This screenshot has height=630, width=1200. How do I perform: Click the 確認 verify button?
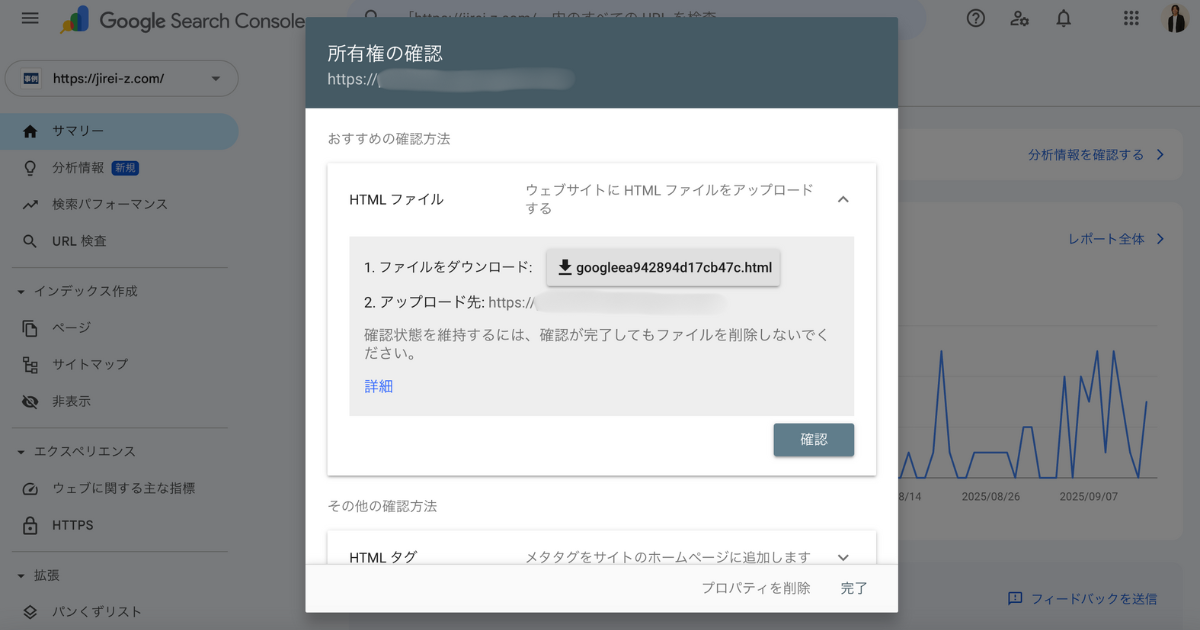pos(814,439)
